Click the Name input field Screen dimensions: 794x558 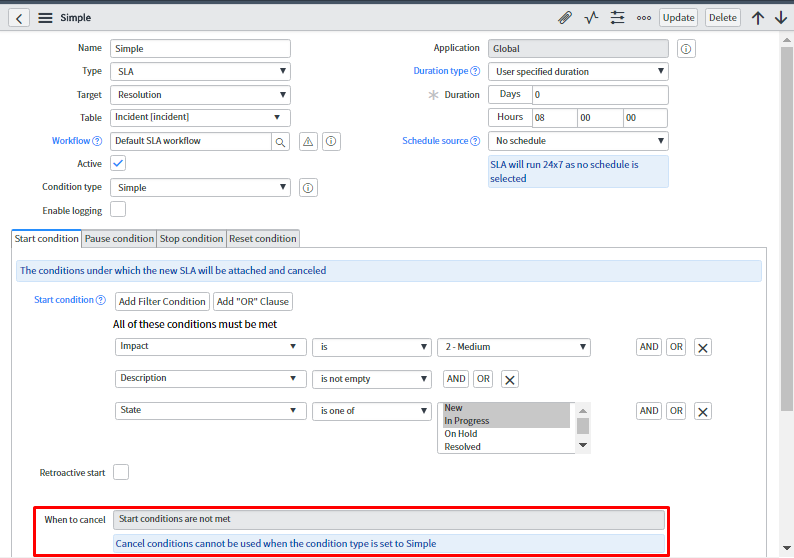[x=201, y=49]
